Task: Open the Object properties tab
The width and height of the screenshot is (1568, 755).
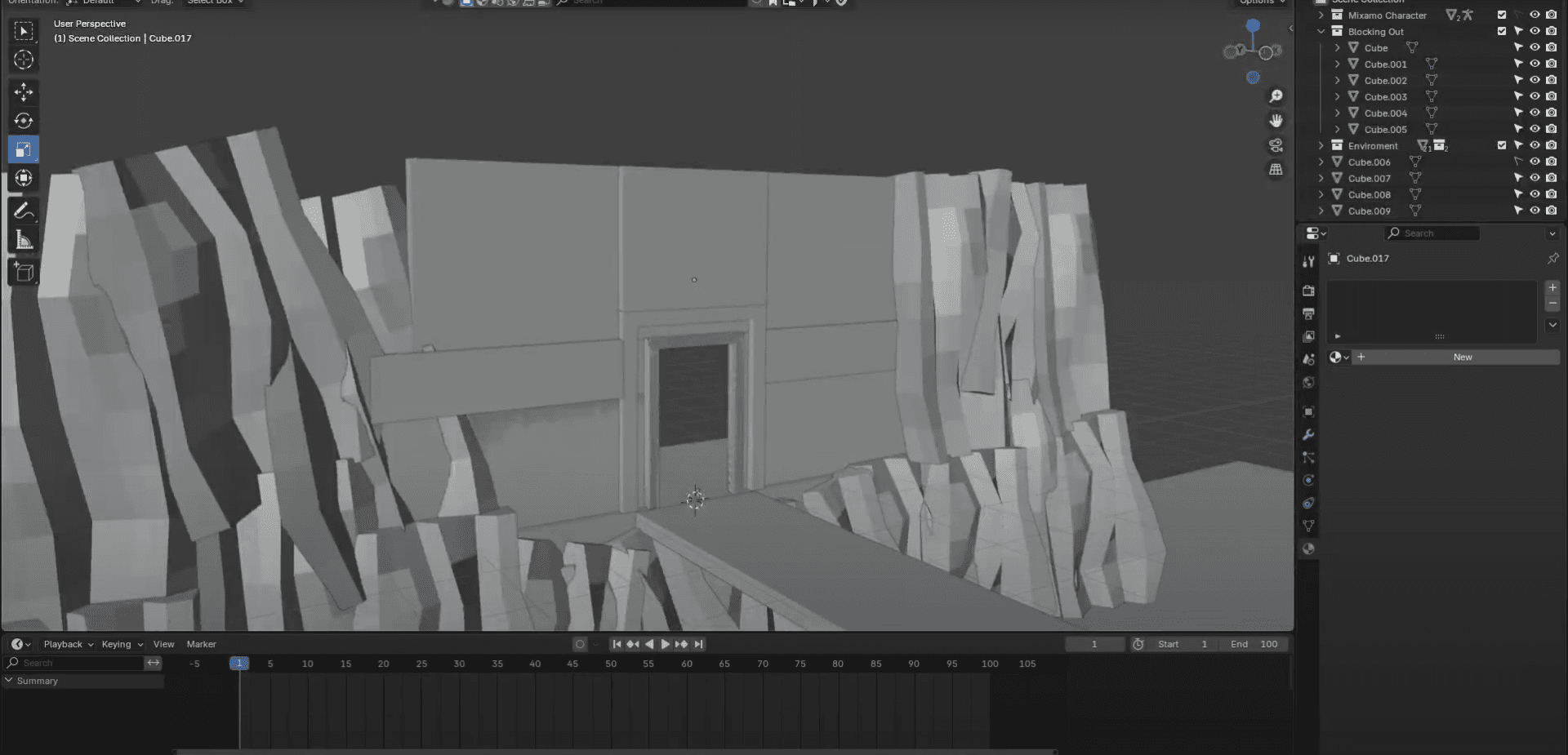Action: pyautogui.click(x=1308, y=411)
